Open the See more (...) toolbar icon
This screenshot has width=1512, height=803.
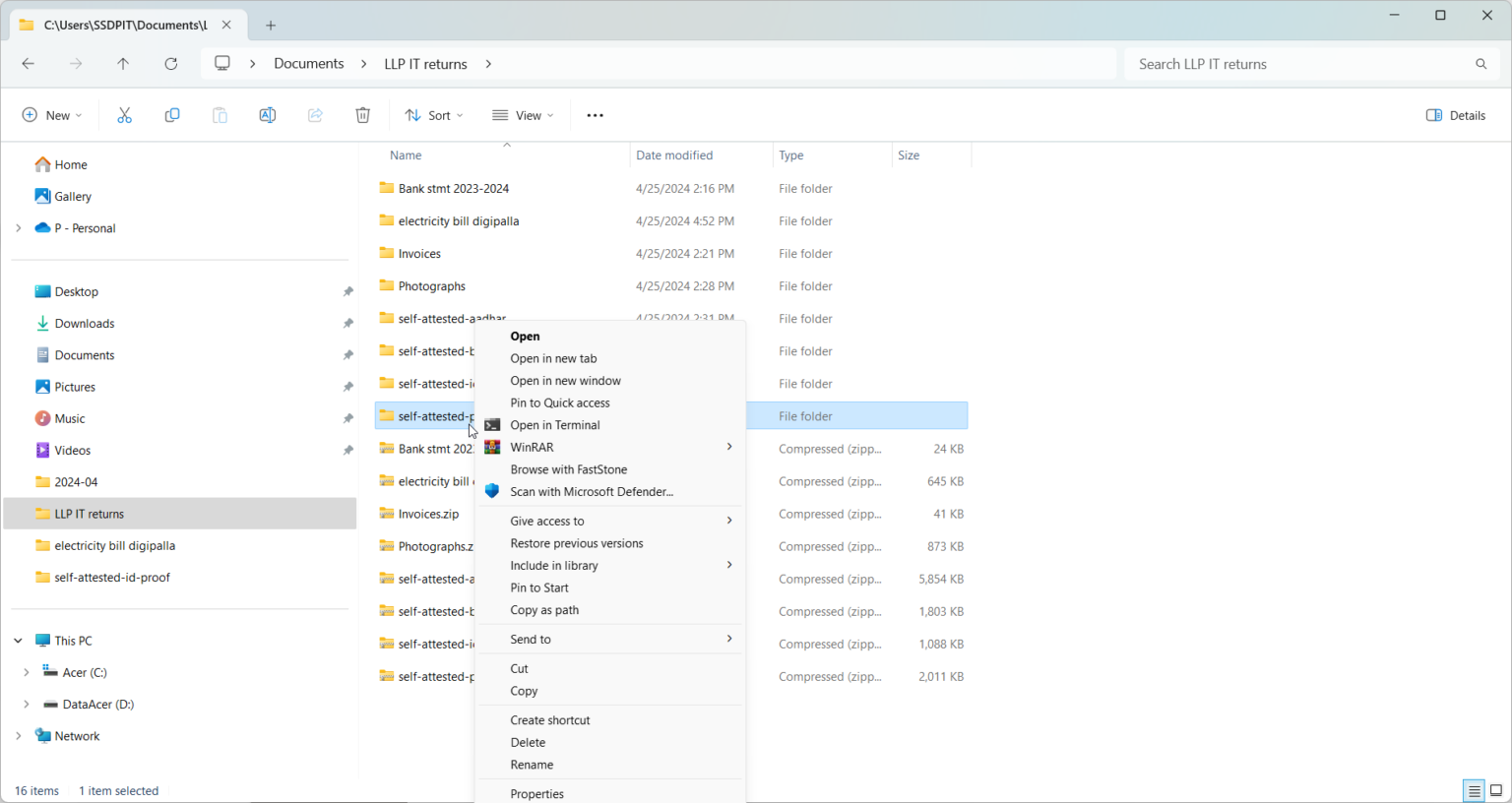[x=595, y=115]
